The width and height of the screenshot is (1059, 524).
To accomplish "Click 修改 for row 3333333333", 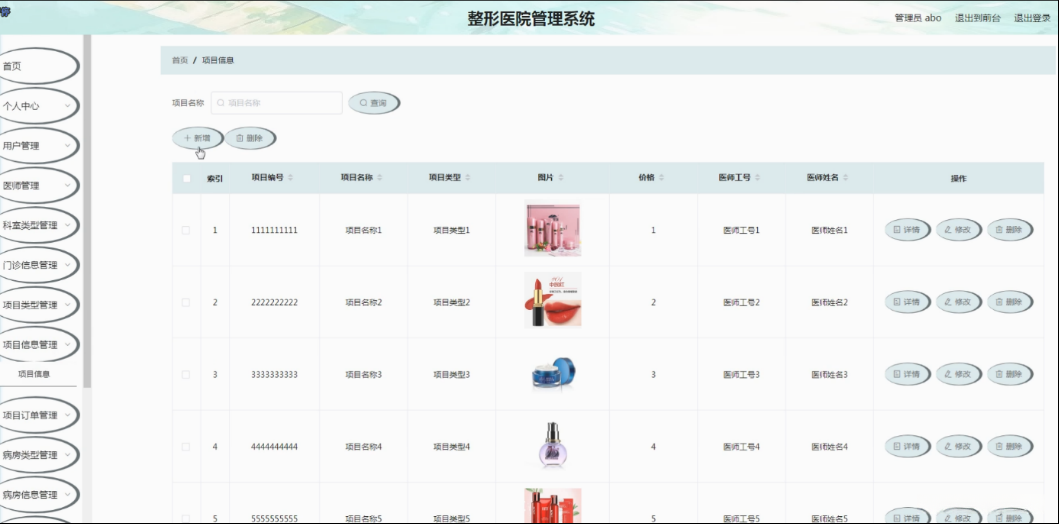I will (958, 374).
